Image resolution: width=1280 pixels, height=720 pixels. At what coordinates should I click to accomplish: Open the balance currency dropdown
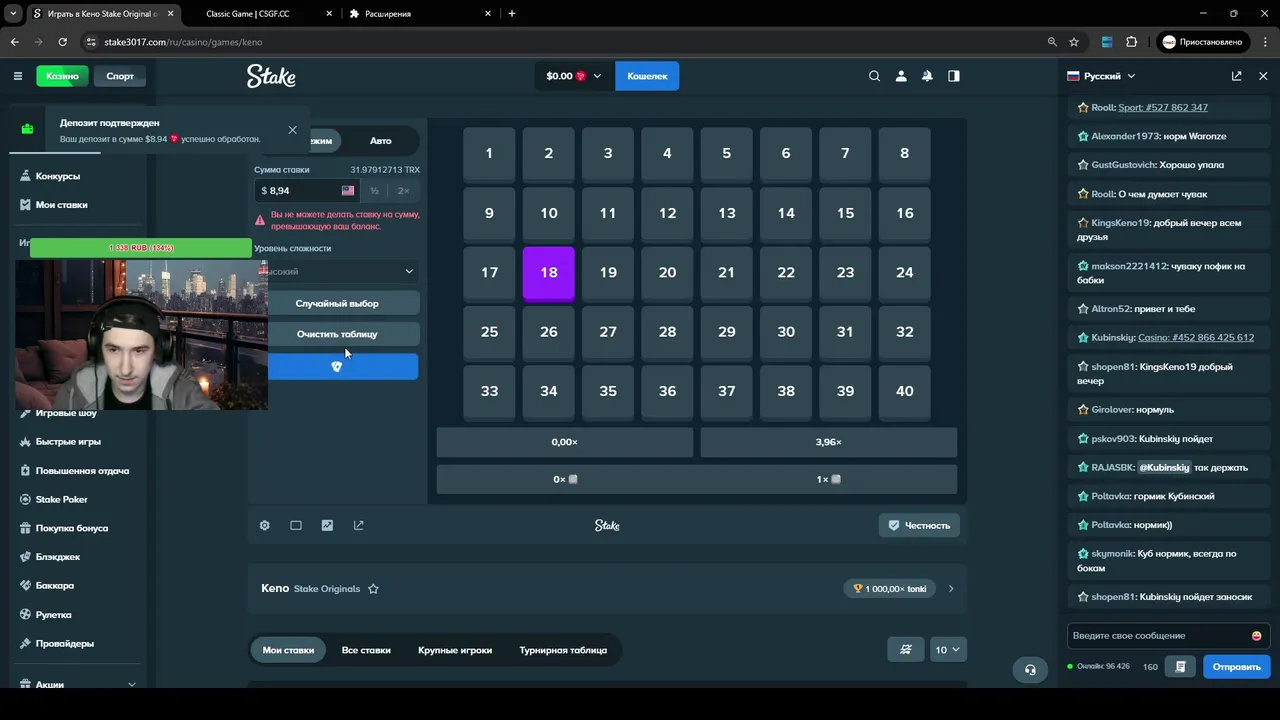pos(574,76)
